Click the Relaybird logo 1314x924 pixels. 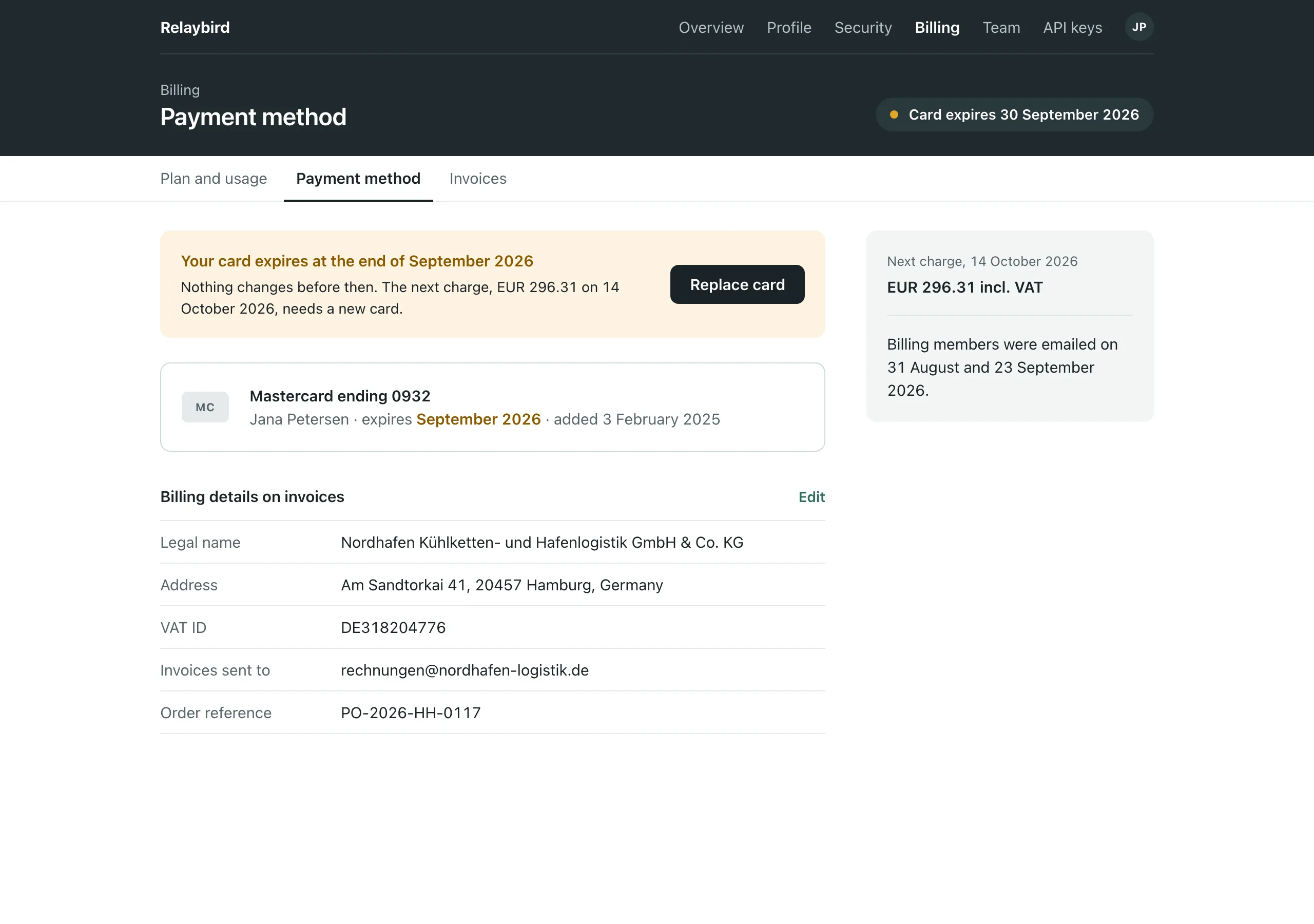[195, 28]
